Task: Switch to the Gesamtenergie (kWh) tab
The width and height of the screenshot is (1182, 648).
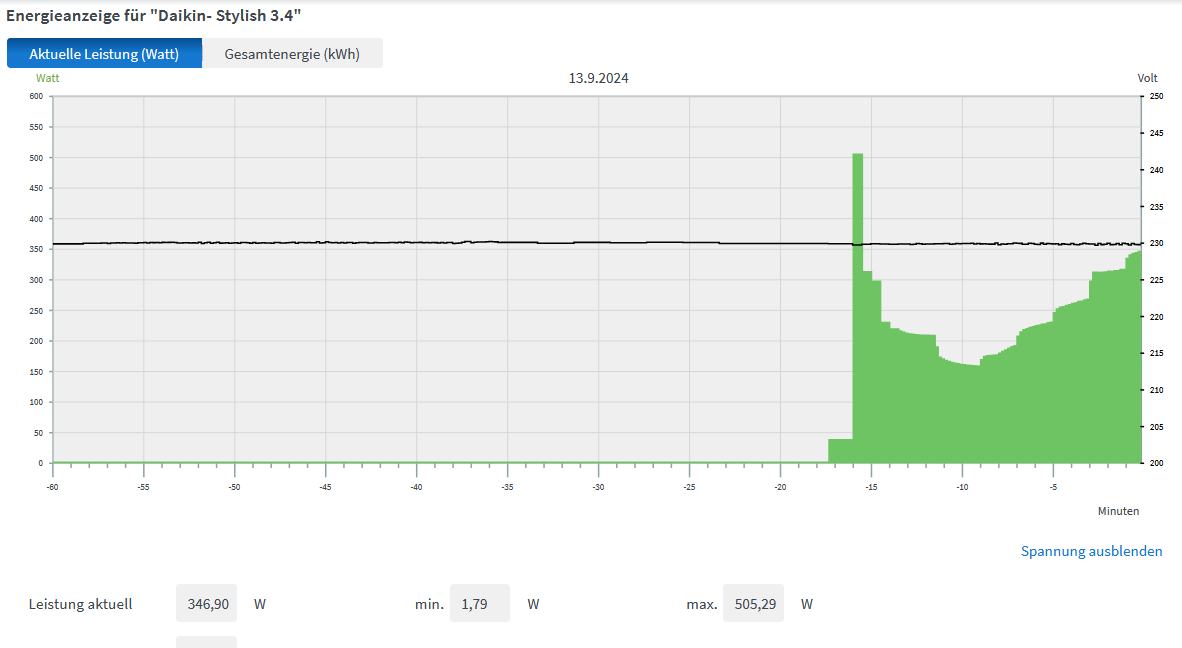Action: click(x=292, y=54)
